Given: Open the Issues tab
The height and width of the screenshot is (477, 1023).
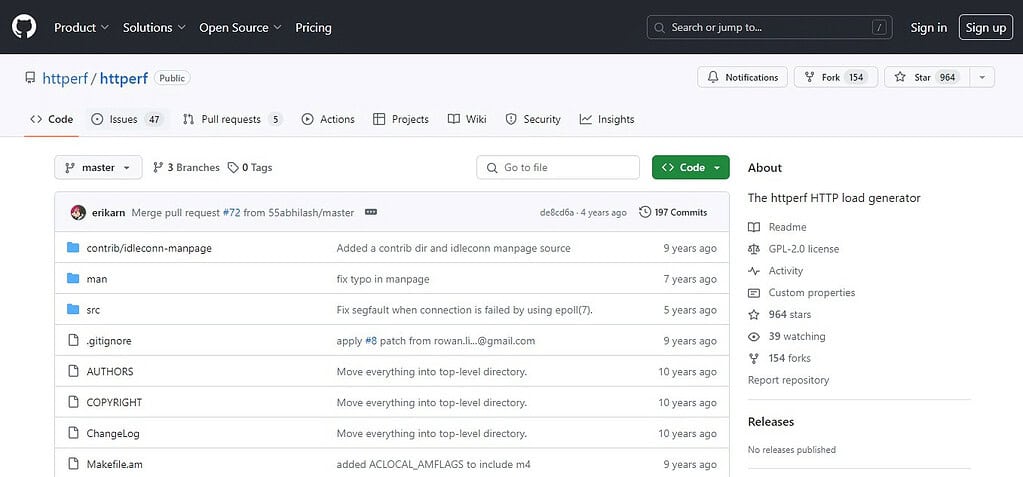Looking at the screenshot, I should coord(127,119).
